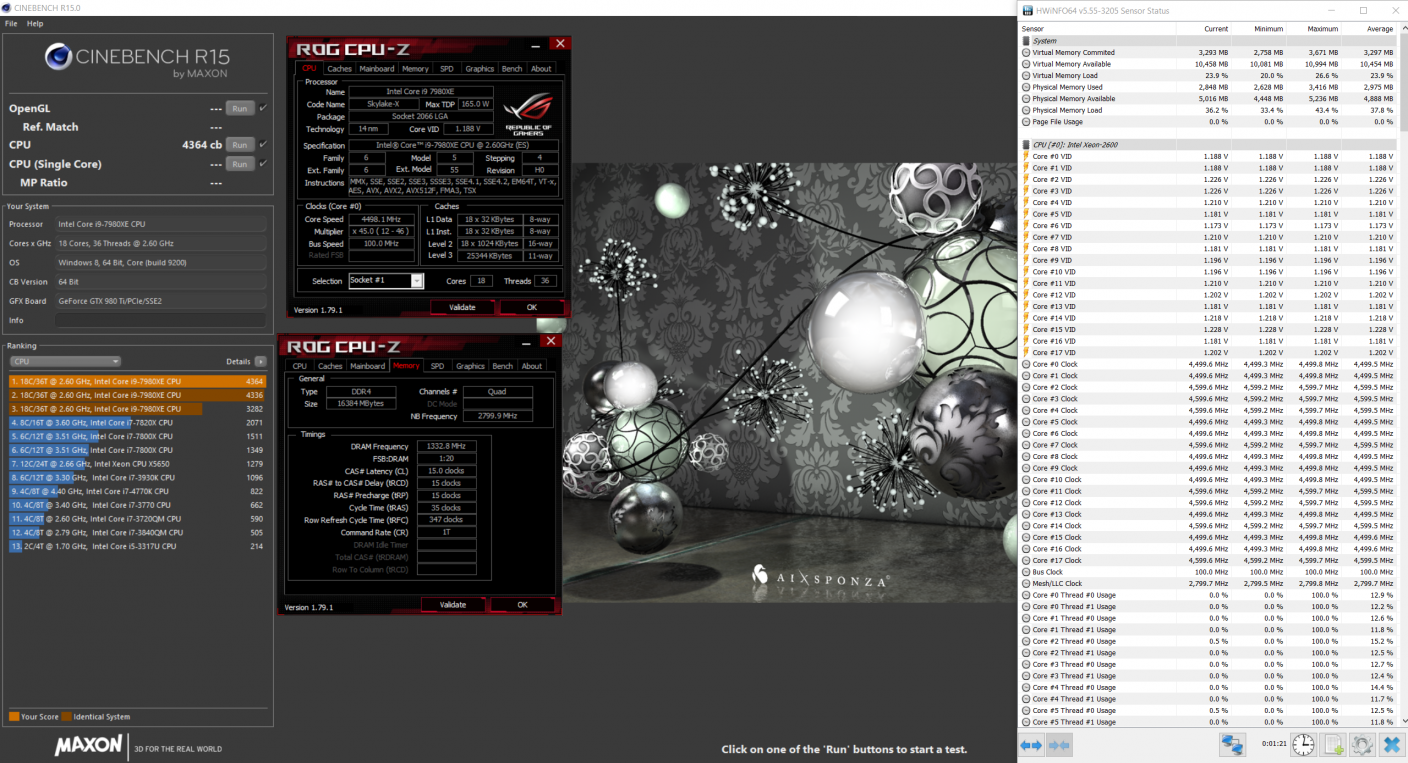Viewport: 1408px width, 763px height.
Task: Click Core #17 Clock sensor icon
Action: pyautogui.click(x=1026, y=561)
